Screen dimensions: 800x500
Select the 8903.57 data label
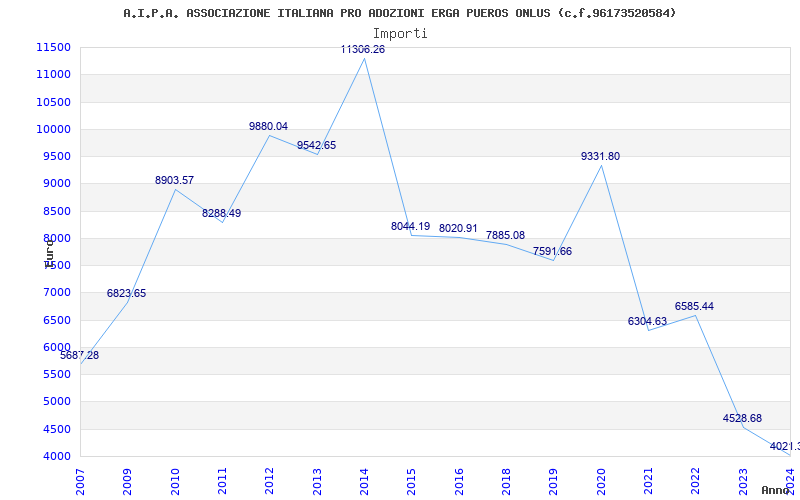(x=174, y=180)
